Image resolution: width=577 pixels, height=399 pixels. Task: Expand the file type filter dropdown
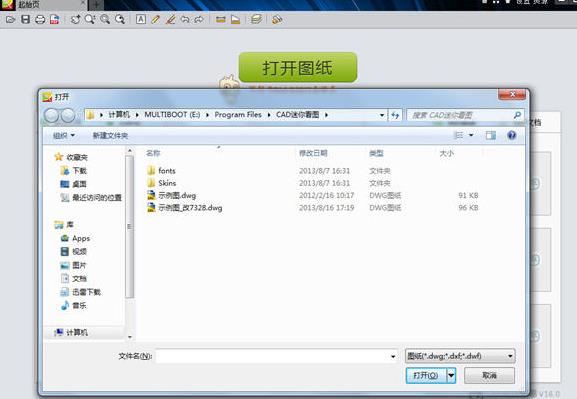click(460, 356)
